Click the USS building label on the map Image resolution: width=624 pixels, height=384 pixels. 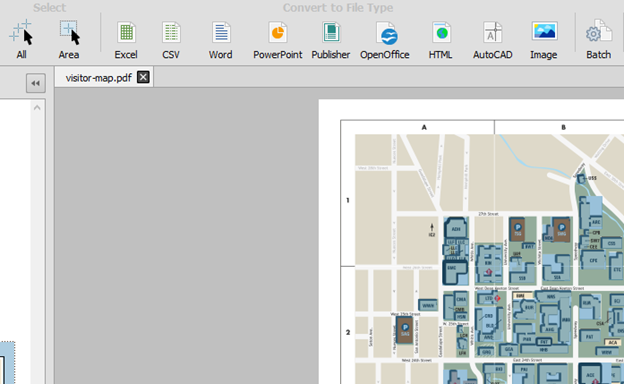(x=592, y=178)
